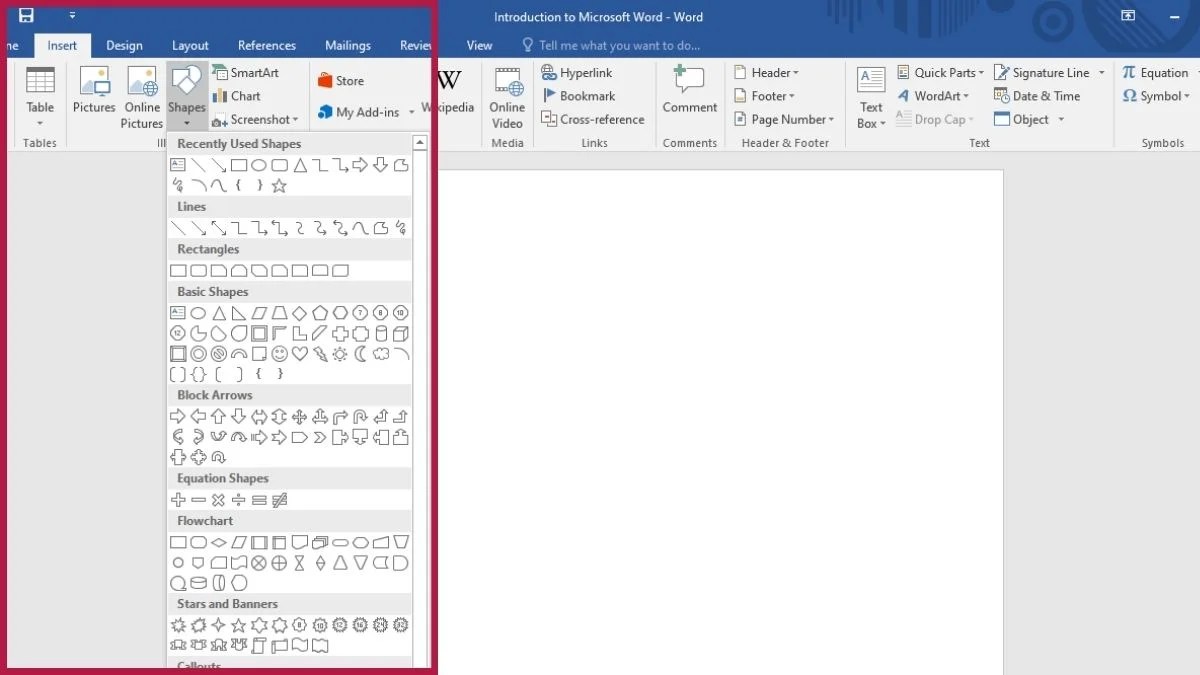The image size is (1200, 675).
Task: Insert a Chart
Action: coord(237,96)
